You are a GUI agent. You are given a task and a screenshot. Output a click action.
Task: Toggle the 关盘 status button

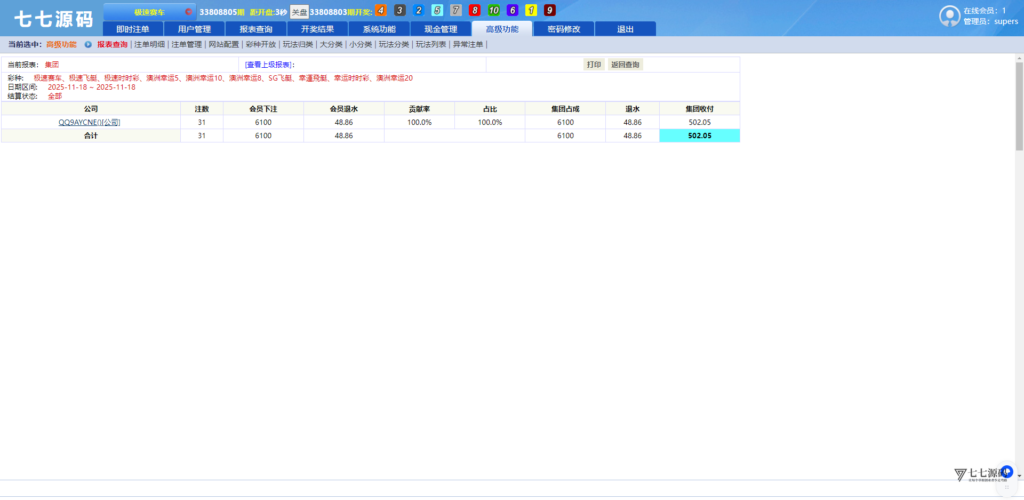(299, 11)
